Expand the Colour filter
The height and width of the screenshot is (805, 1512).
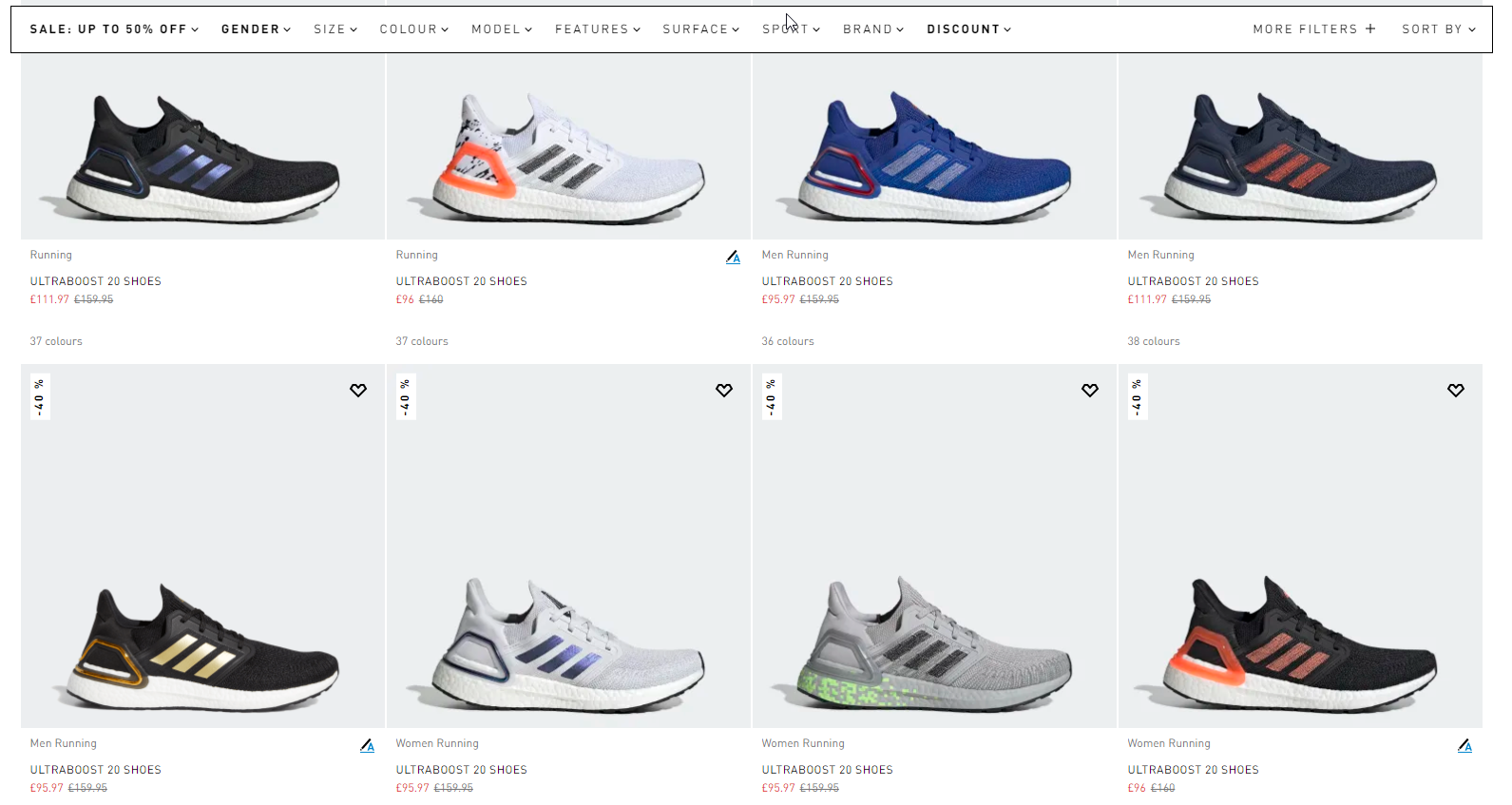(x=413, y=29)
